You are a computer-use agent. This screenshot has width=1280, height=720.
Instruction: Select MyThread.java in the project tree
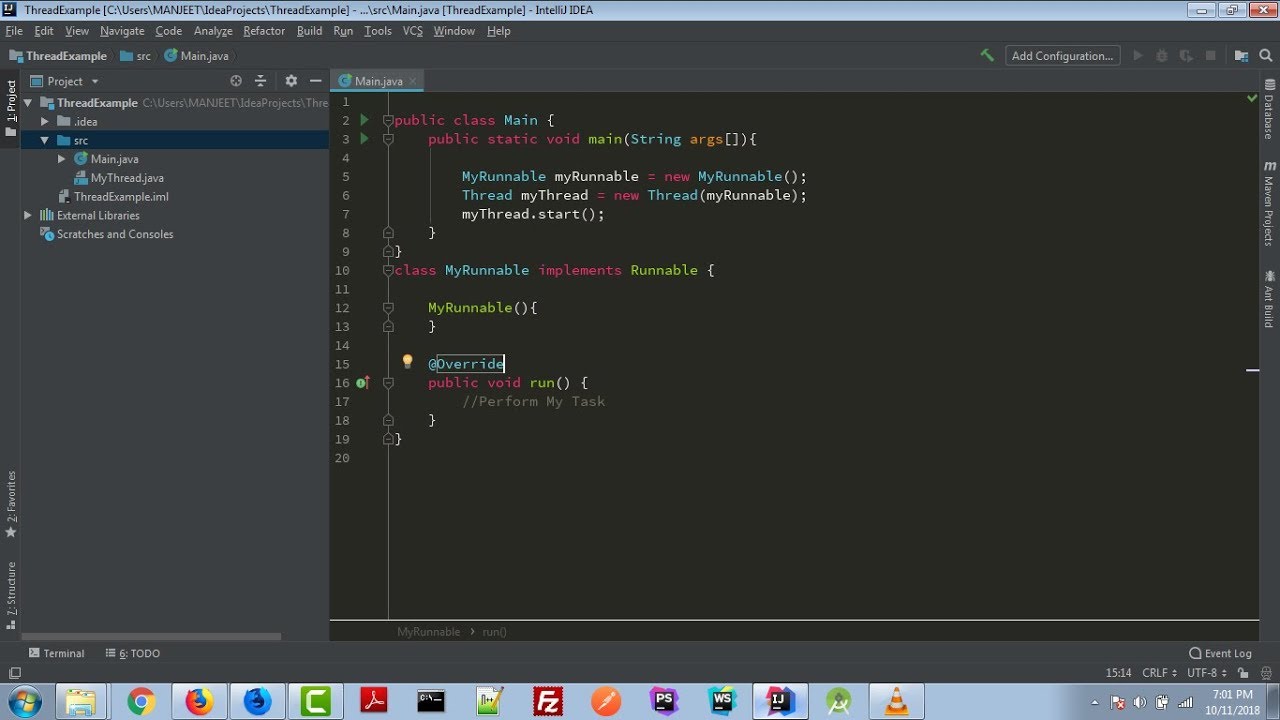127,178
